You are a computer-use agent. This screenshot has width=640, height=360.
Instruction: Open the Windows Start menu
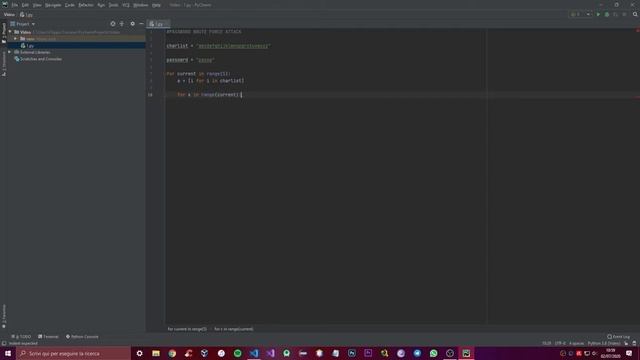tap(8, 353)
